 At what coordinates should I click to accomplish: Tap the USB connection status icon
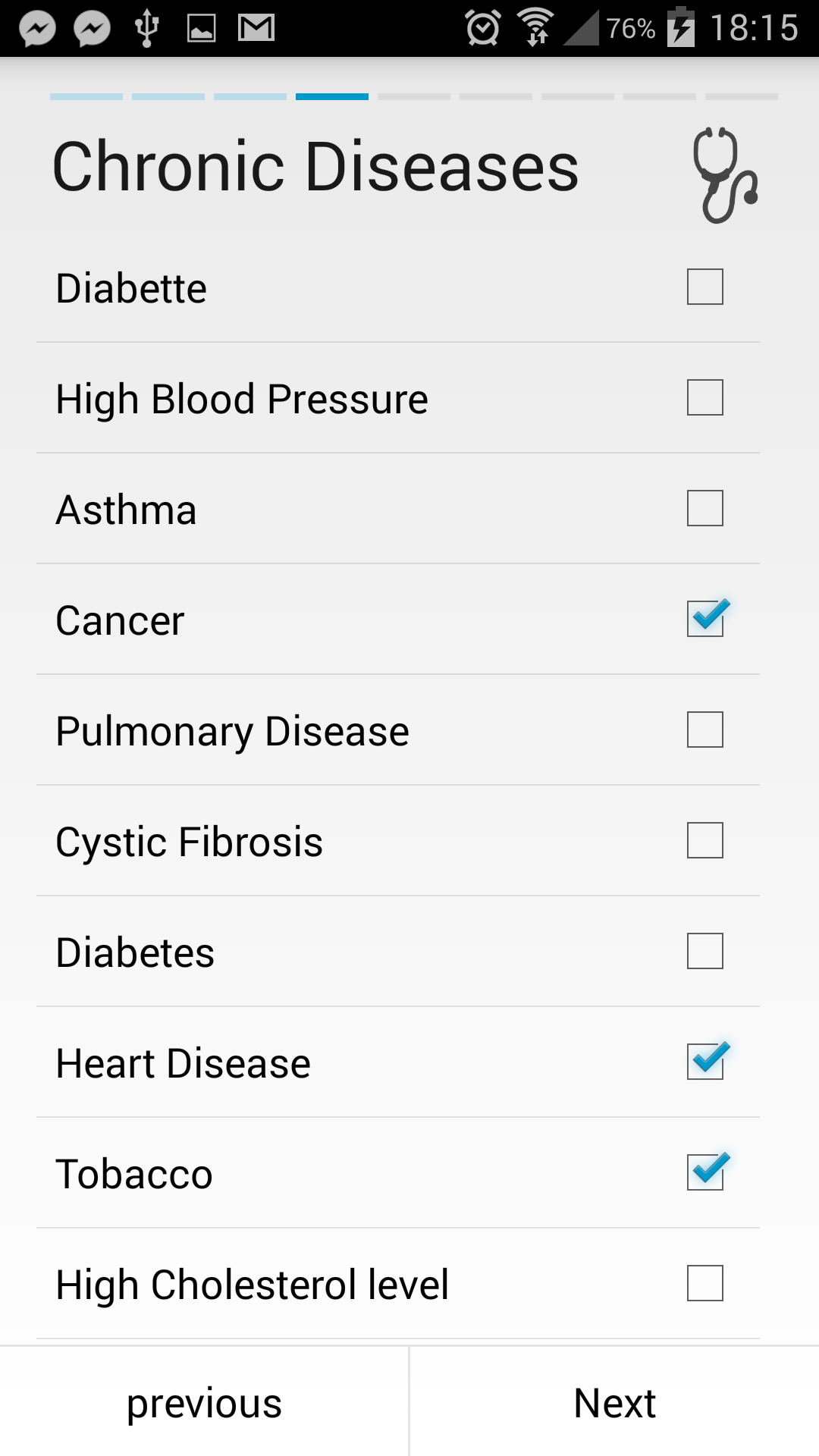[x=146, y=28]
